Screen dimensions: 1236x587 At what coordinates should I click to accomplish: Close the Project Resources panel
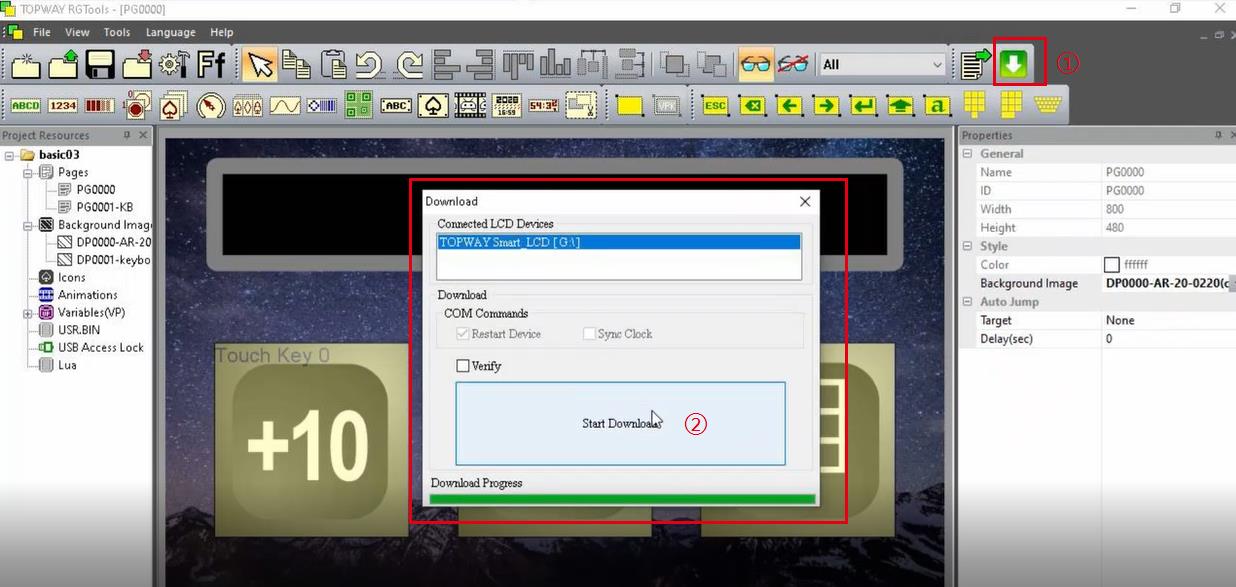tap(143, 135)
